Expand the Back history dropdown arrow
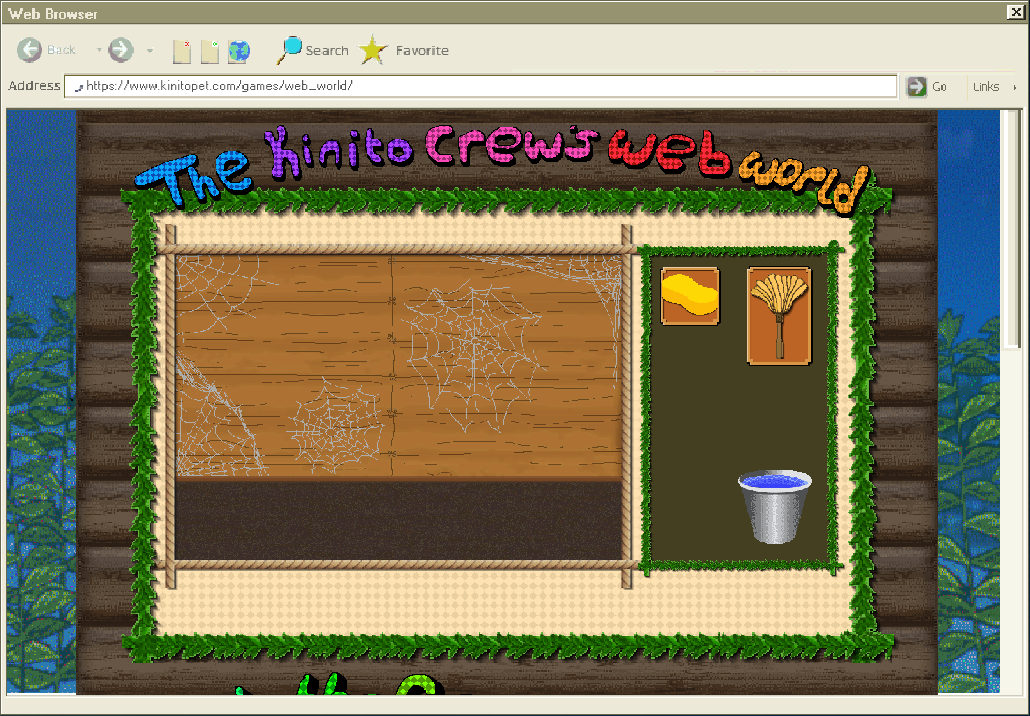Viewport: 1030px width, 716px height. [x=98, y=50]
